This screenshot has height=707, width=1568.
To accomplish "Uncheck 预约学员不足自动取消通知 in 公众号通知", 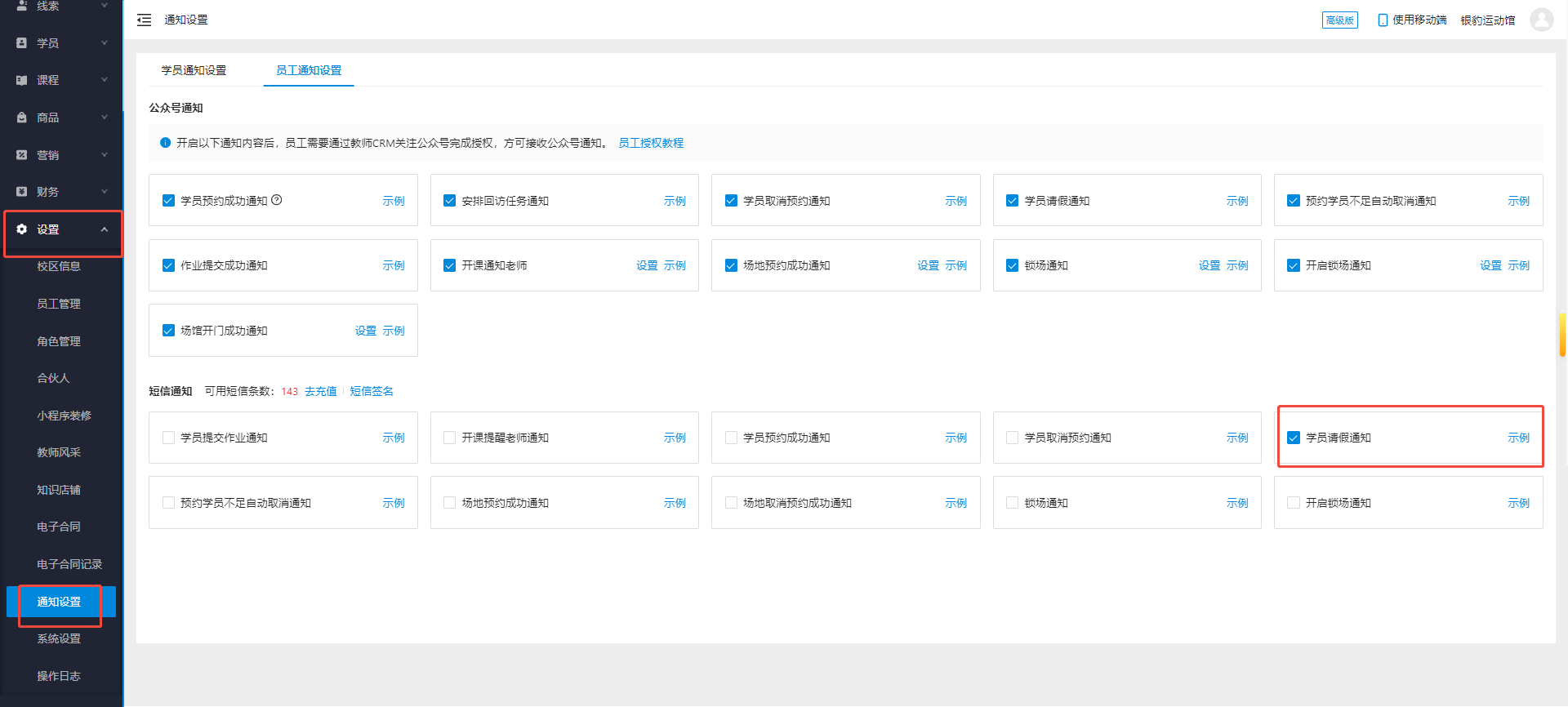I will [1294, 200].
